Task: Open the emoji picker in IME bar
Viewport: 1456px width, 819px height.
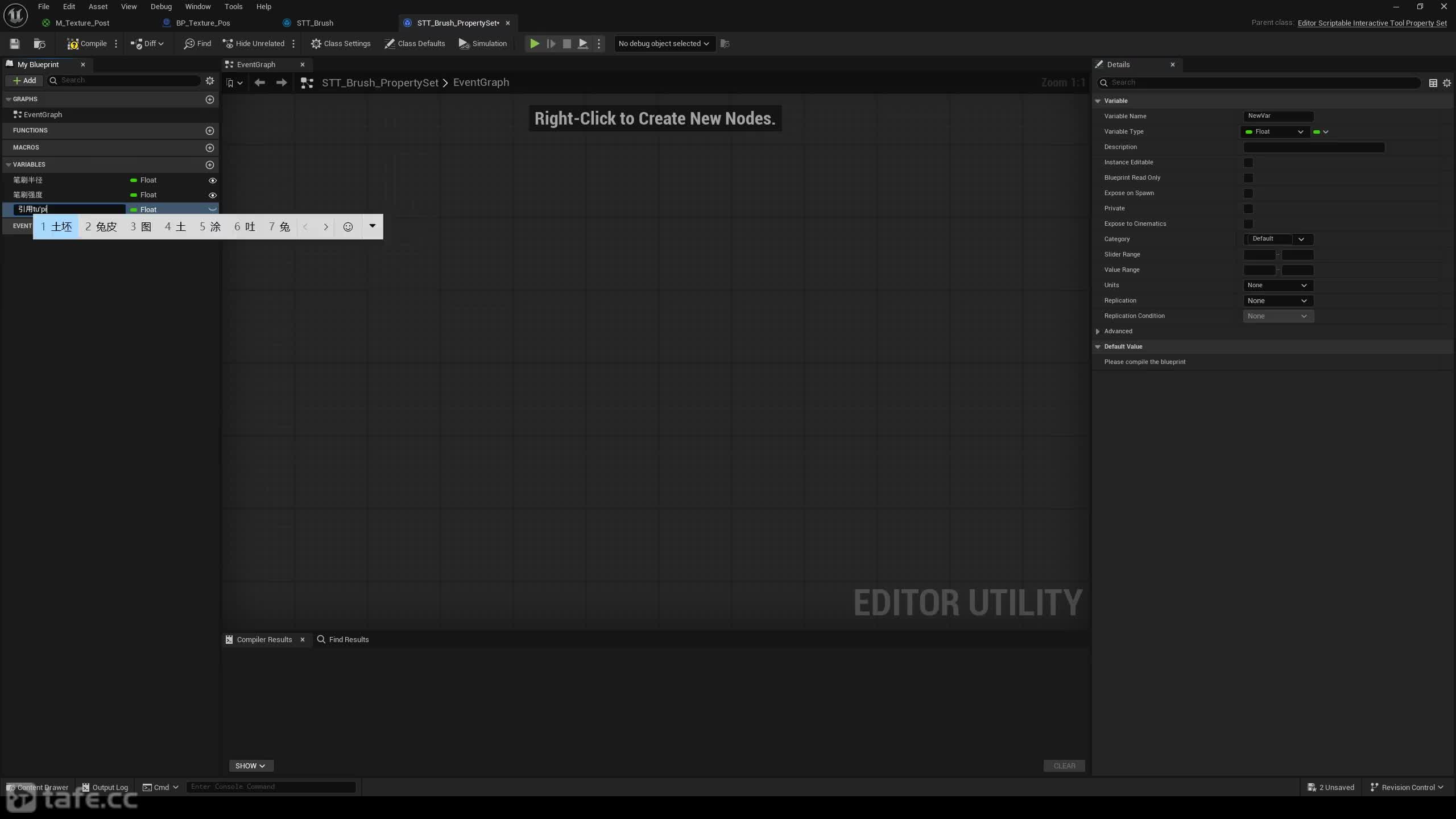Action: (x=348, y=227)
